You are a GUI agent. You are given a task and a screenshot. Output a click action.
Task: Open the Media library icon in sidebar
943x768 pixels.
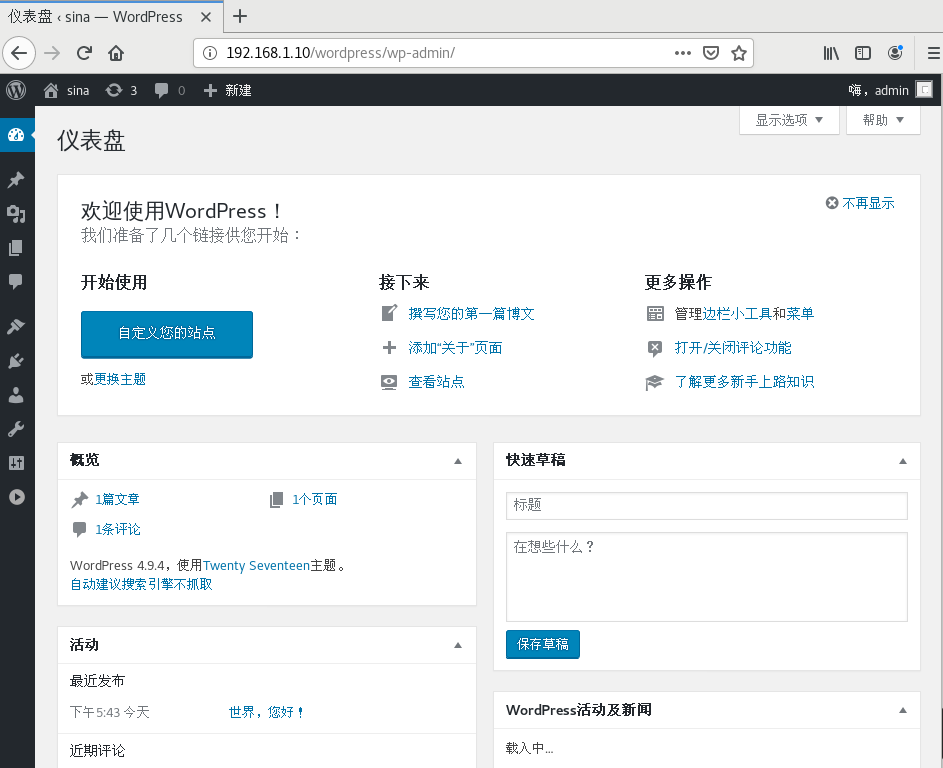tap(16, 214)
